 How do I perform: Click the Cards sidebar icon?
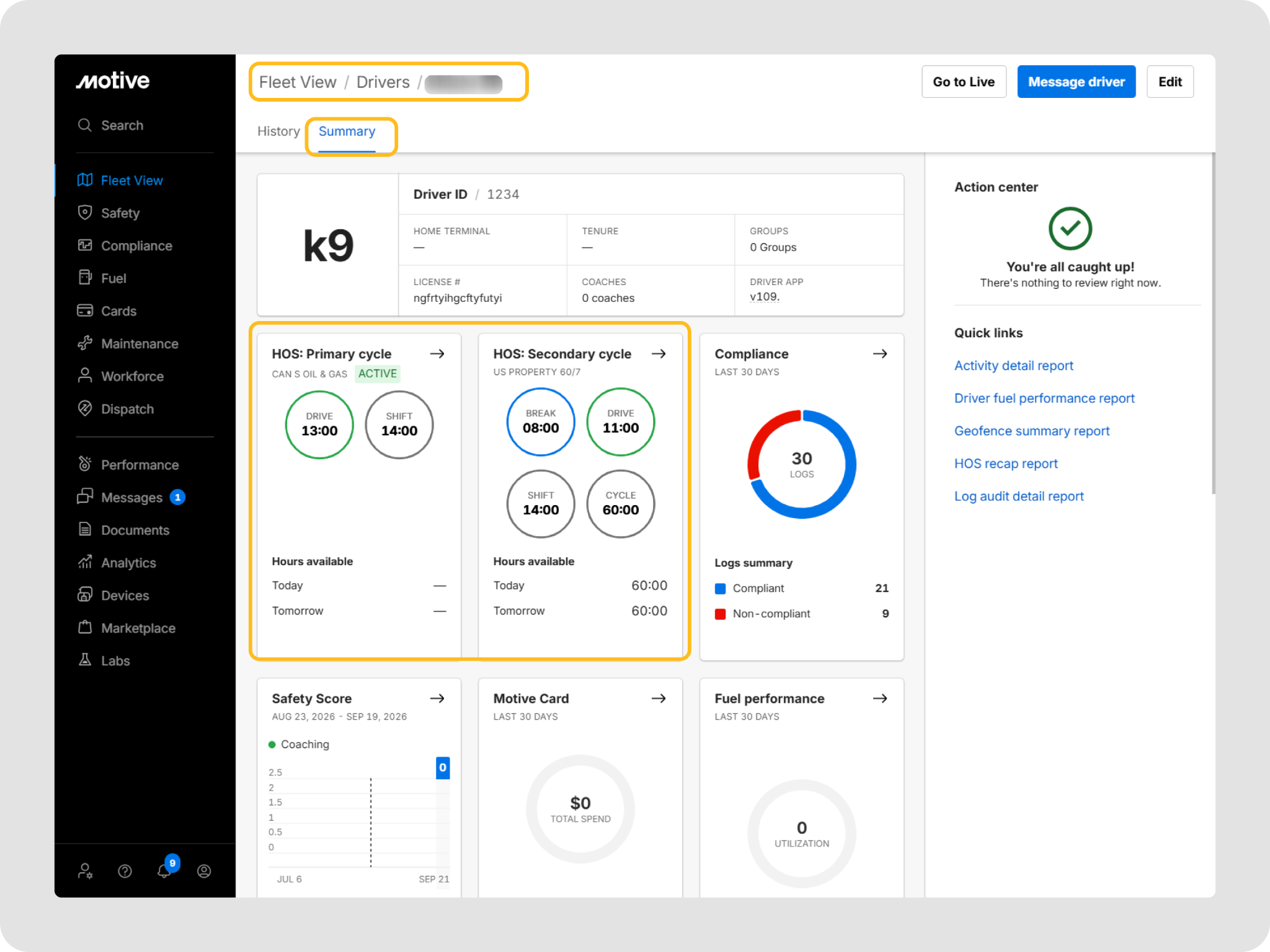pos(85,311)
